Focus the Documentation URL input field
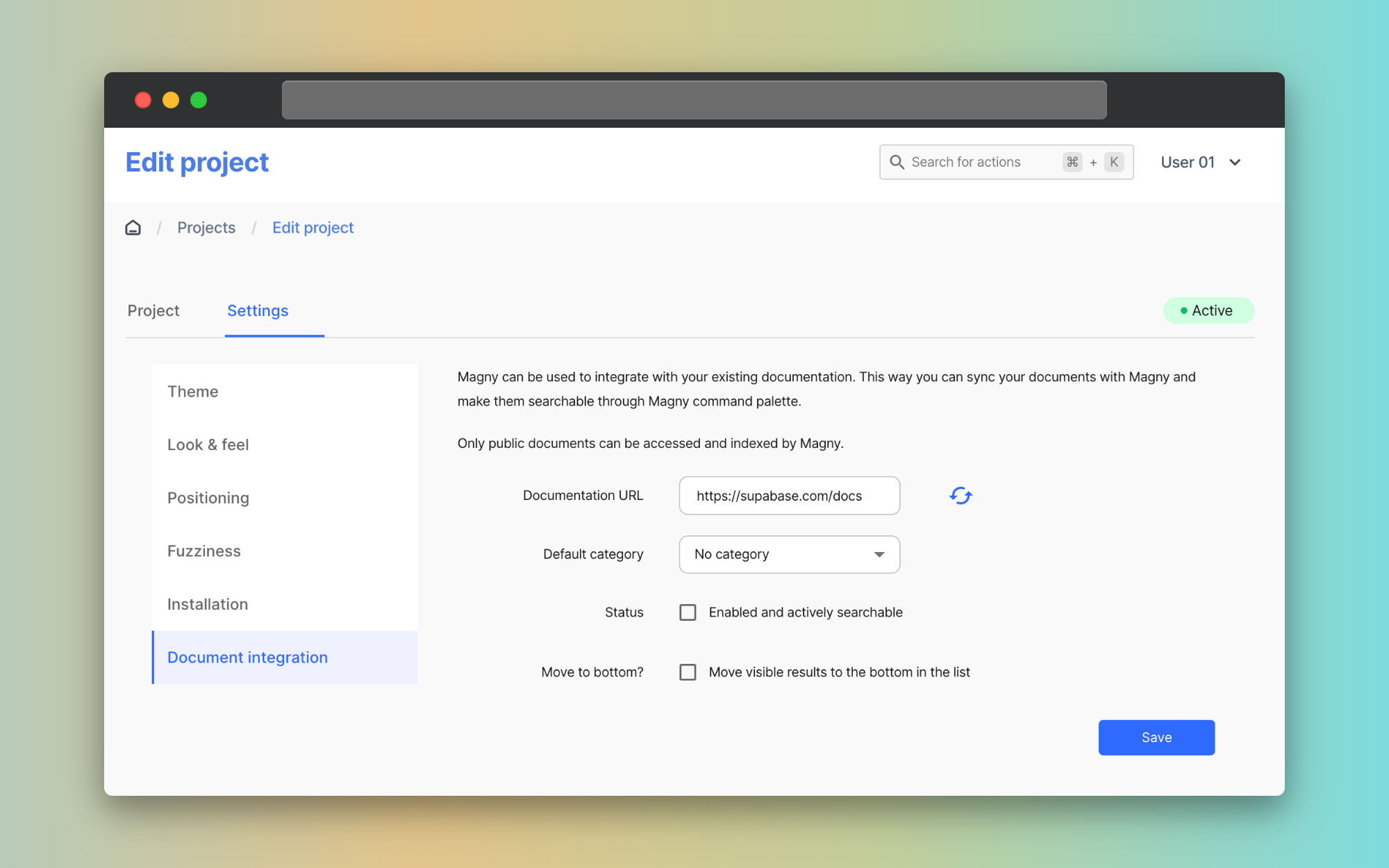 pyautogui.click(x=790, y=496)
